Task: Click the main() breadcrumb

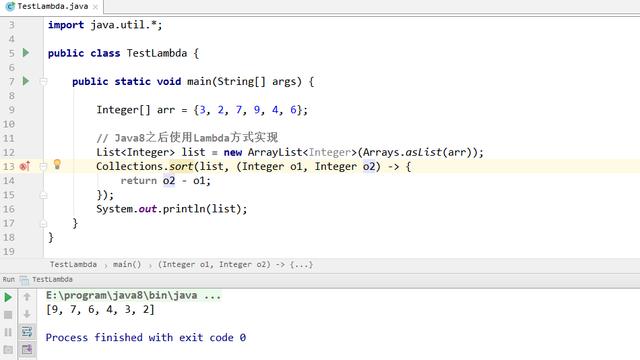Action: [127, 264]
